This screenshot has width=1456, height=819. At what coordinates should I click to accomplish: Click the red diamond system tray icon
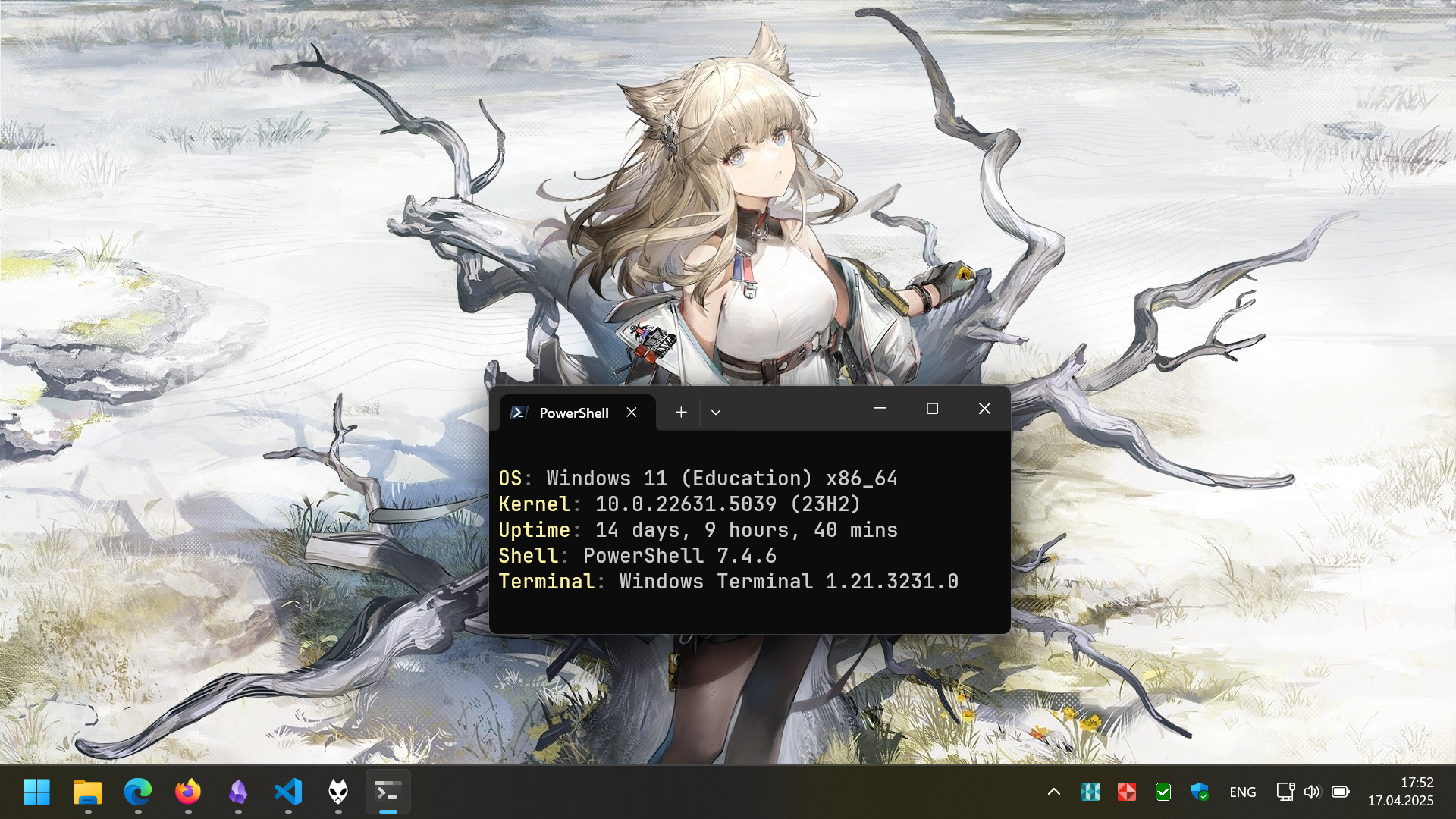tap(1127, 792)
